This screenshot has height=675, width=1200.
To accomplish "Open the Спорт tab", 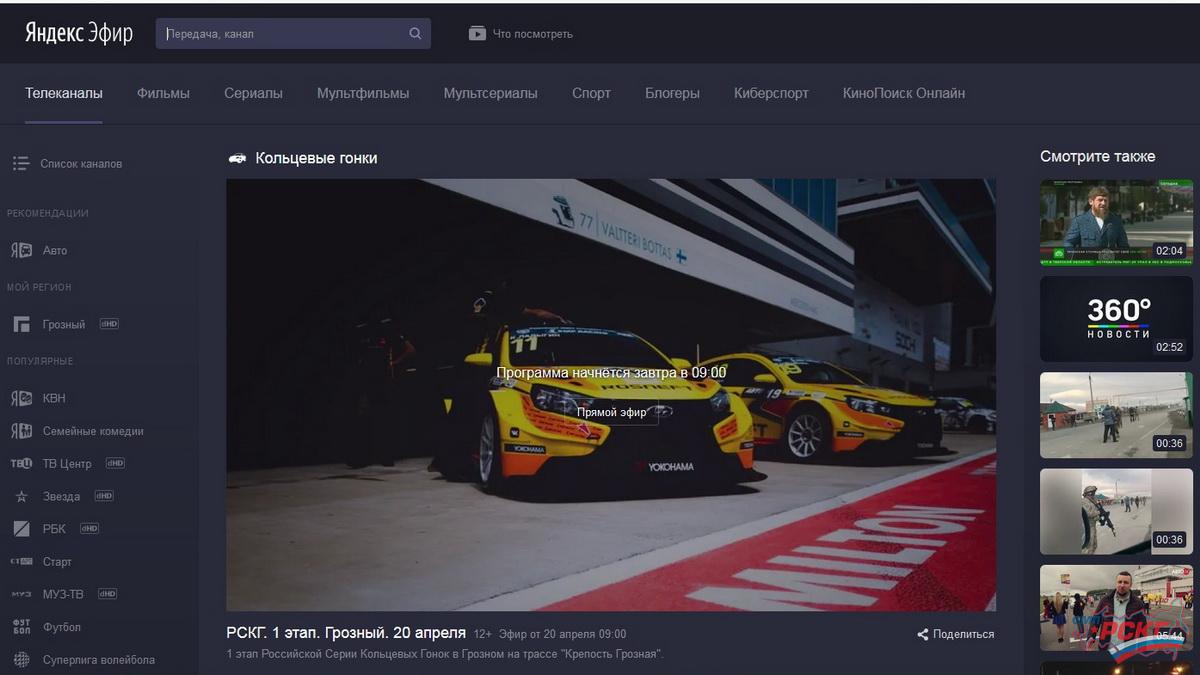I will (x=591, y=93).
